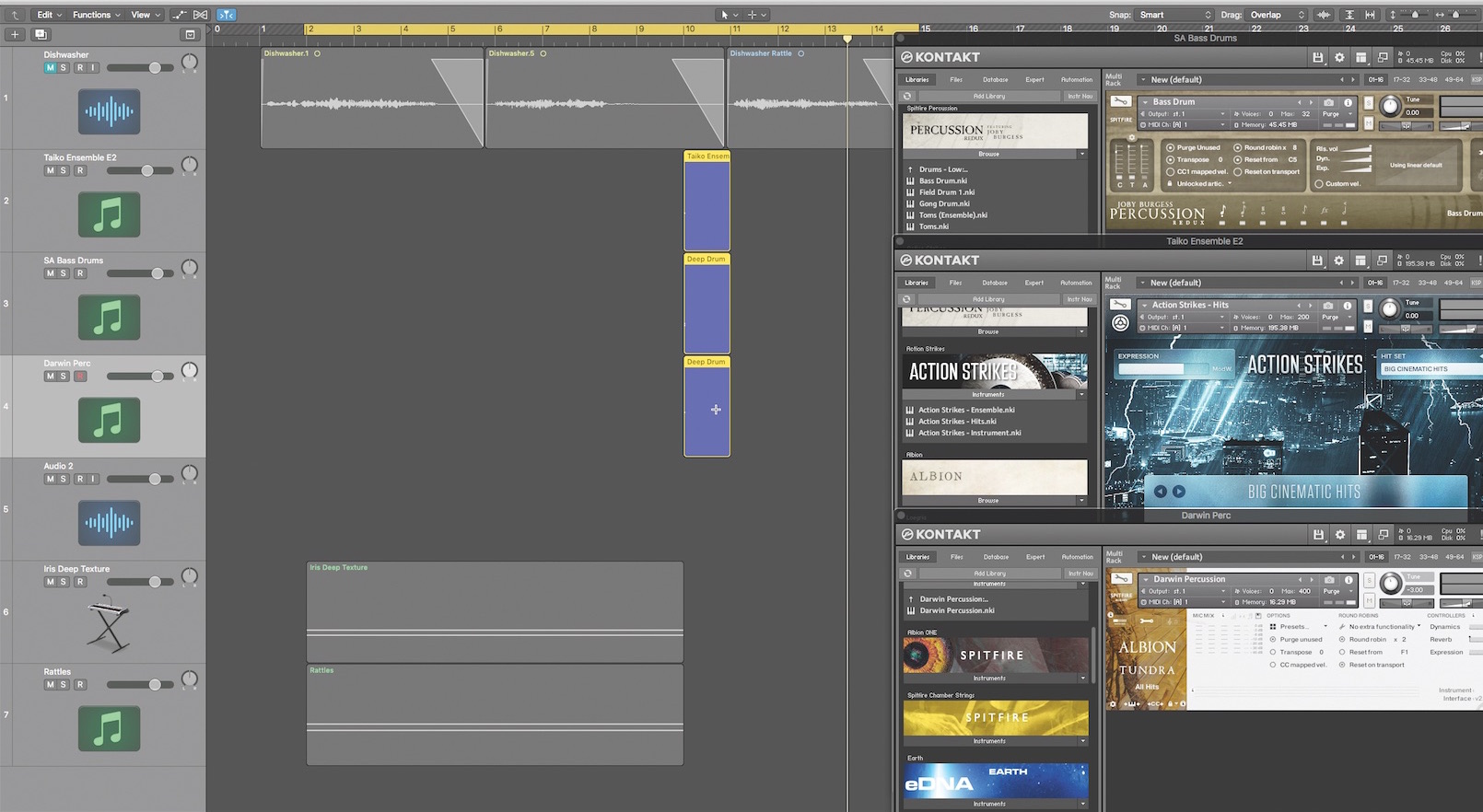Toggle Mute on Dishwasher track
1483x812 pixels.
(x=50, y=68)
